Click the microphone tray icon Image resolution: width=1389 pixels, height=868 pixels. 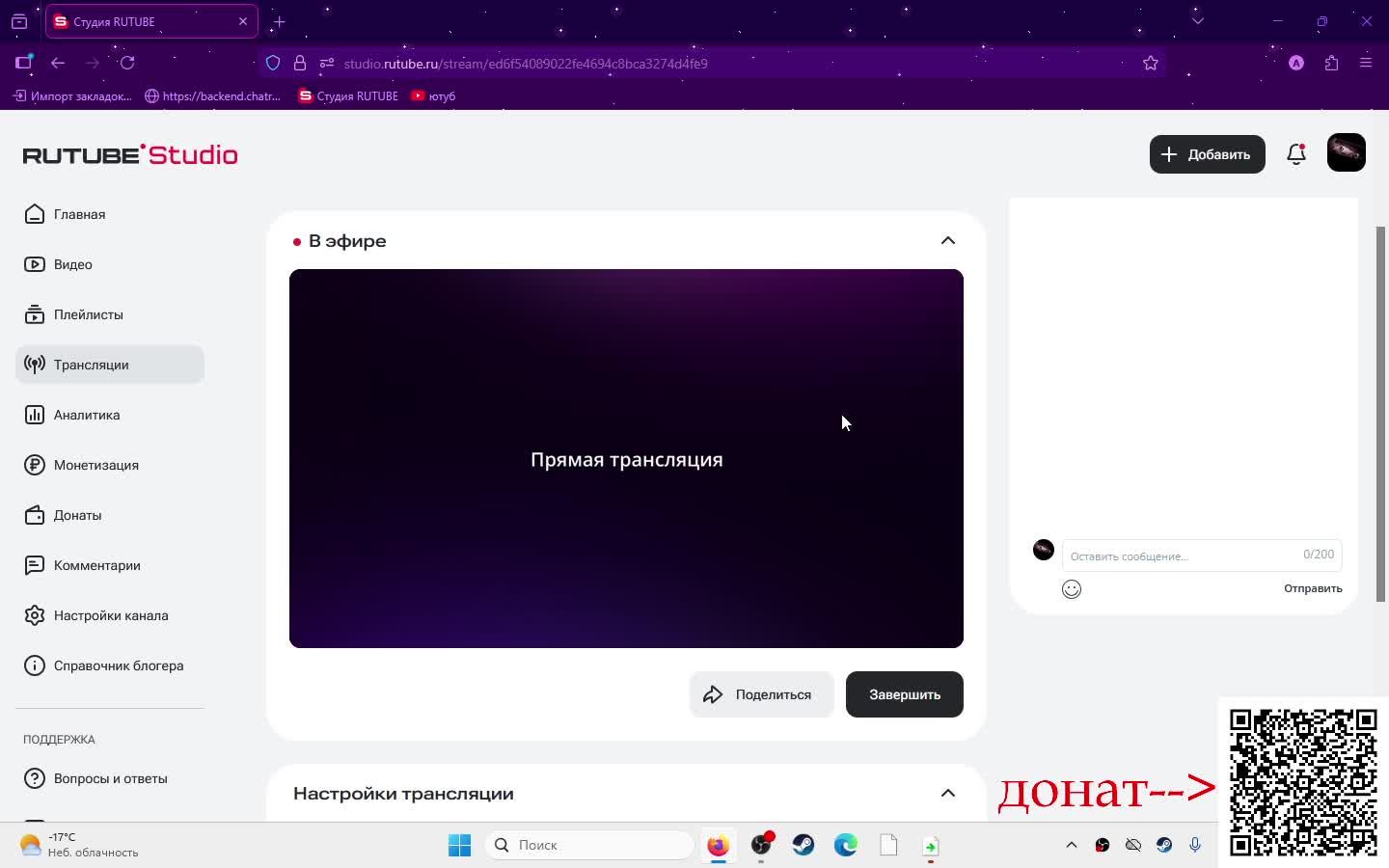coord(1195,845)
